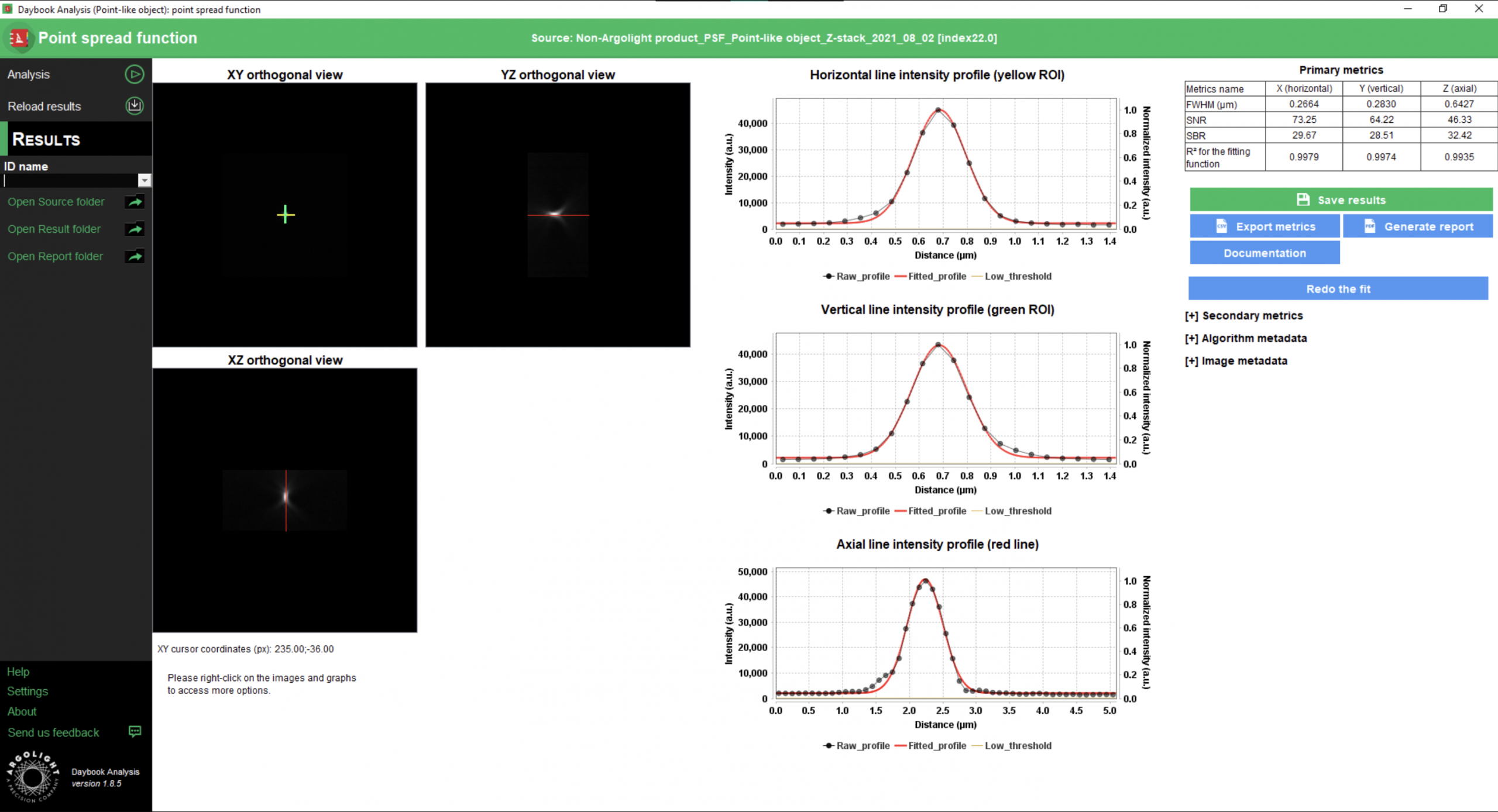The image size is (1498, 812).
Task: Click the Open Report folder arrow icon
Action: click(135, 256)
